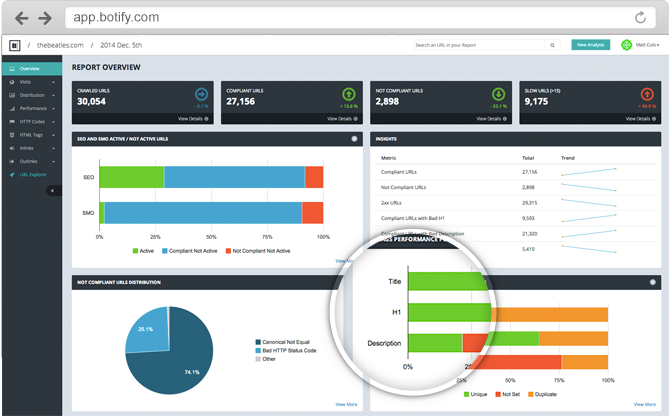
Task: Toggle Active legend in SEO chart
Action: (x=143, y=251)
